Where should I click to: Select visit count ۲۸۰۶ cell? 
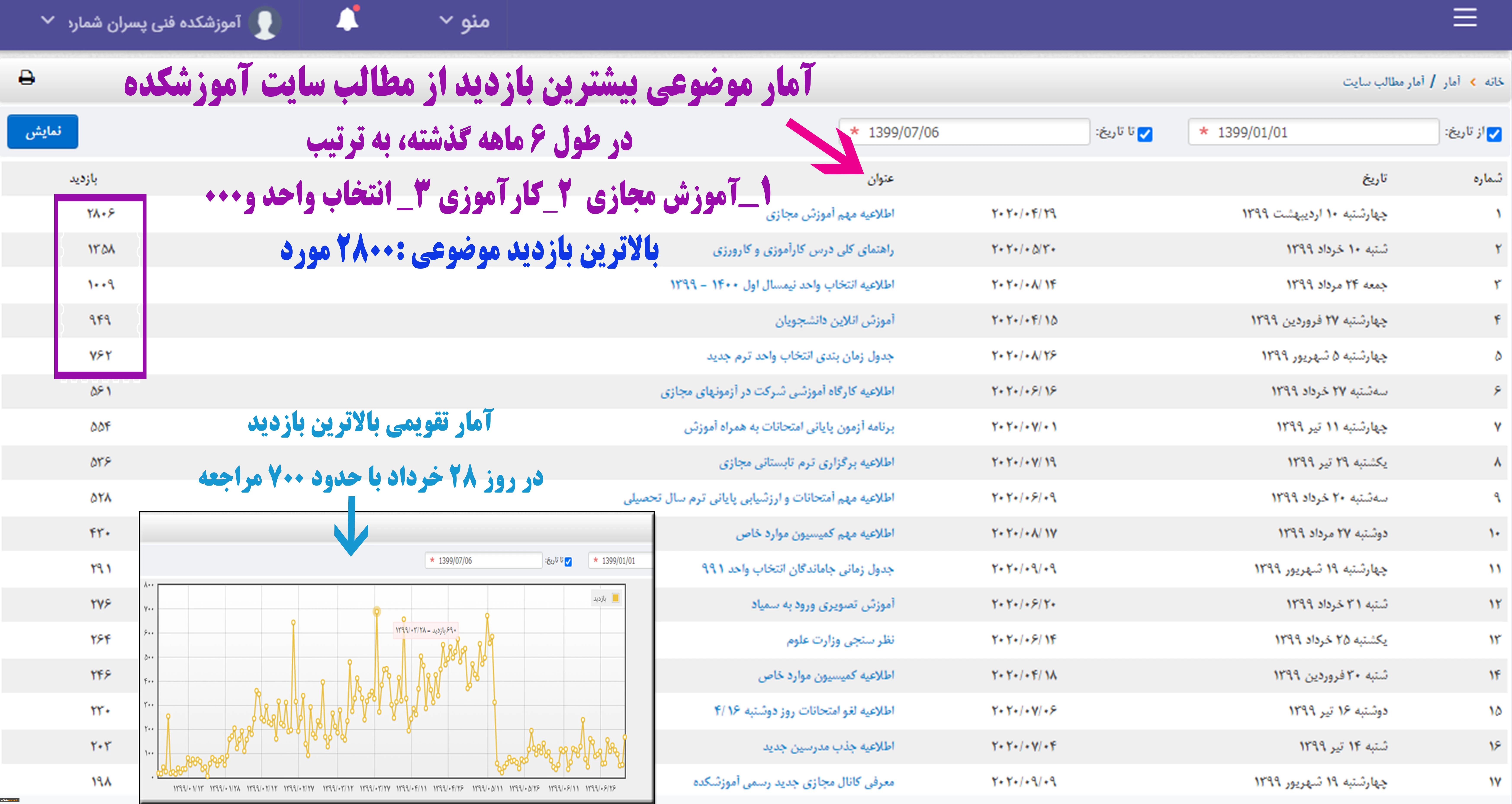click(101, 214)
